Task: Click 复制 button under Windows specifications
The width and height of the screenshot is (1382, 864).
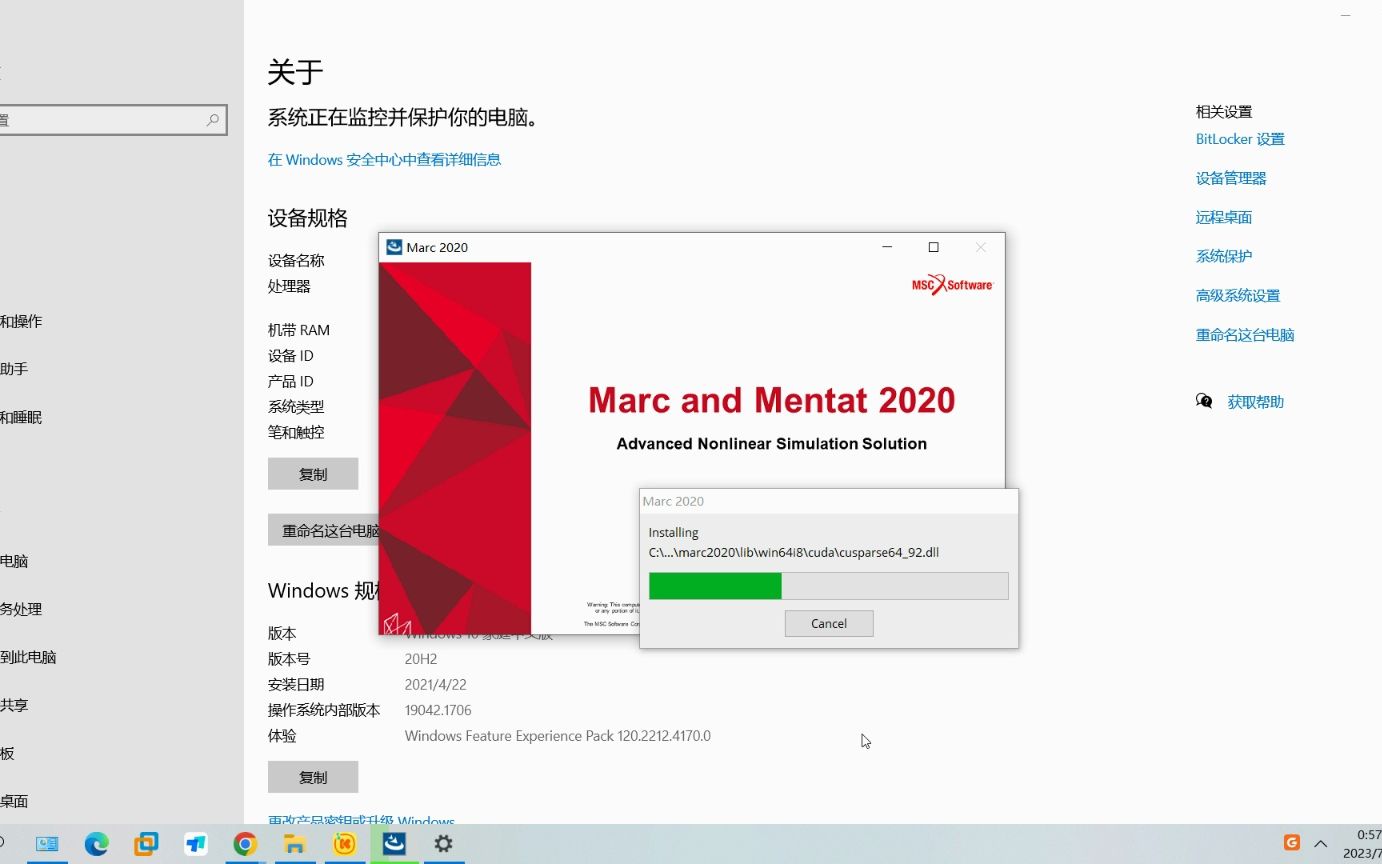Action: (313, 777)
